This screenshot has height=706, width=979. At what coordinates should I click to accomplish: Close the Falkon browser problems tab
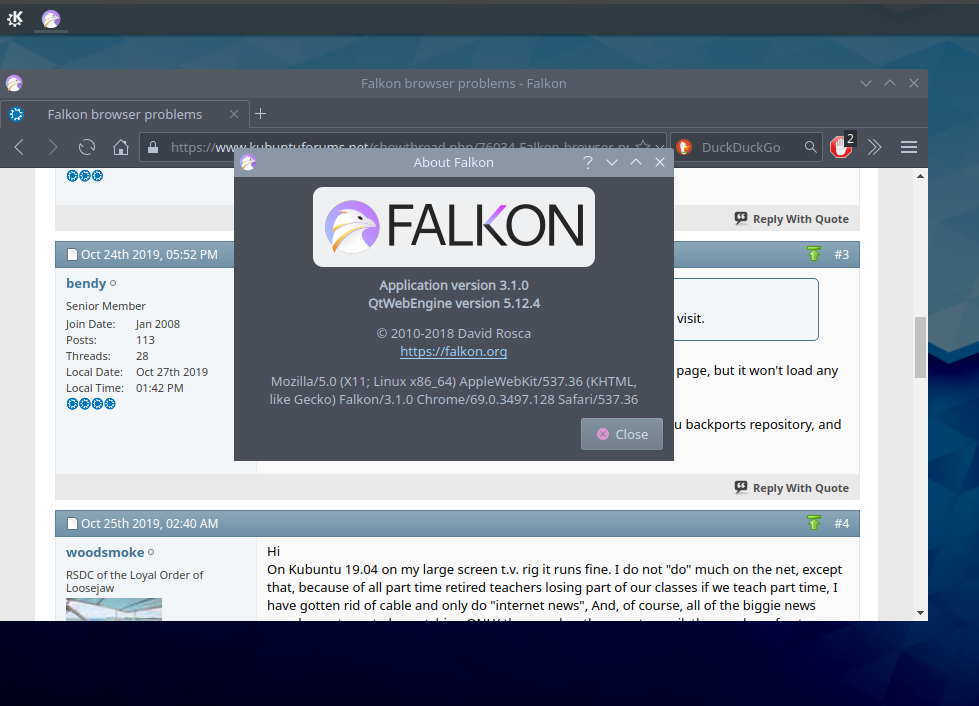tap(235, 114)
